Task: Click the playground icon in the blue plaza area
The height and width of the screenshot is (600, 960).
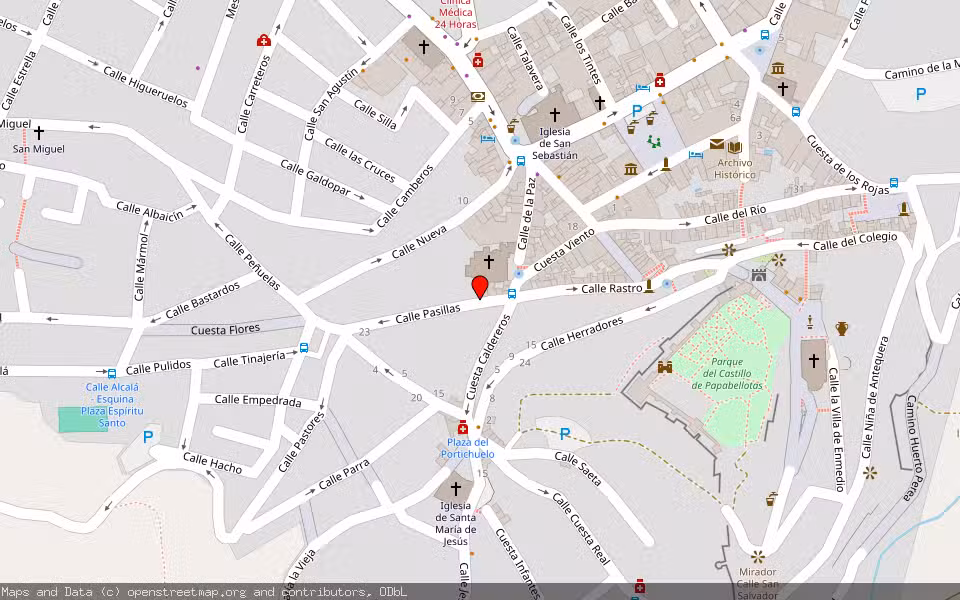Action: [x=654, y=143]
